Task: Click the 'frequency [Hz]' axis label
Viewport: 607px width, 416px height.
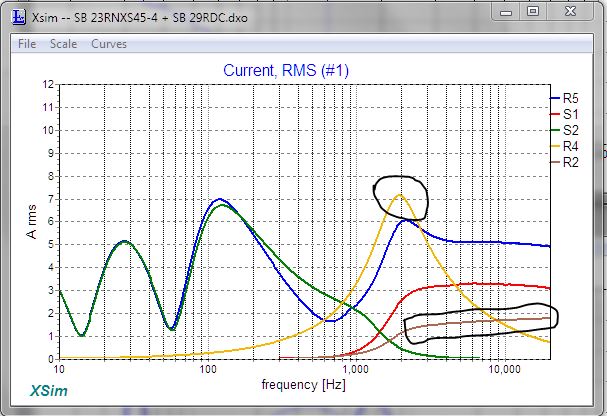Action: point(304,385)
